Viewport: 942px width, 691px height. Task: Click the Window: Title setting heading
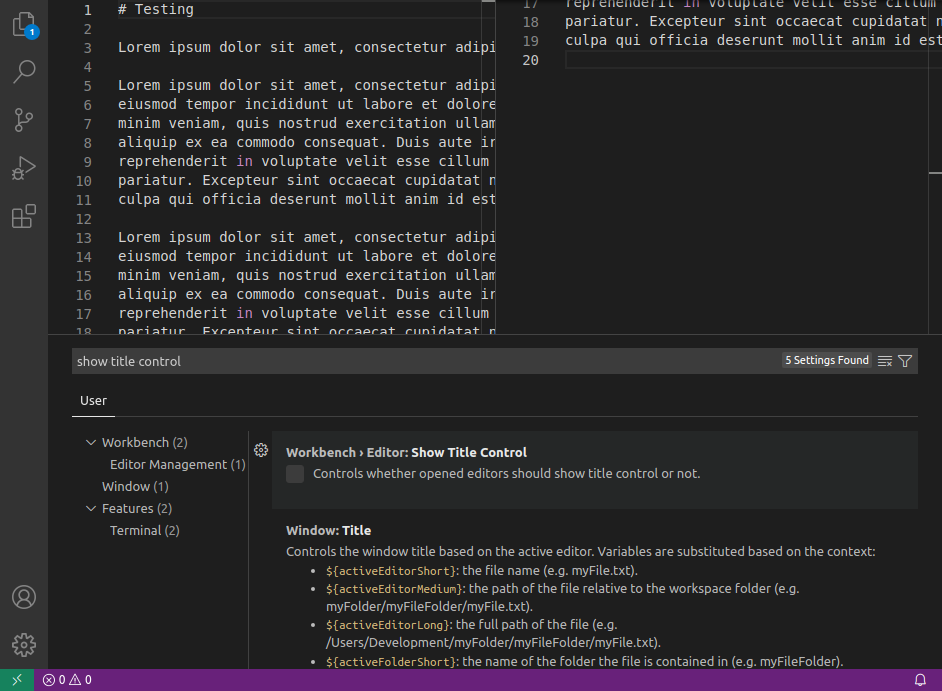329,531
